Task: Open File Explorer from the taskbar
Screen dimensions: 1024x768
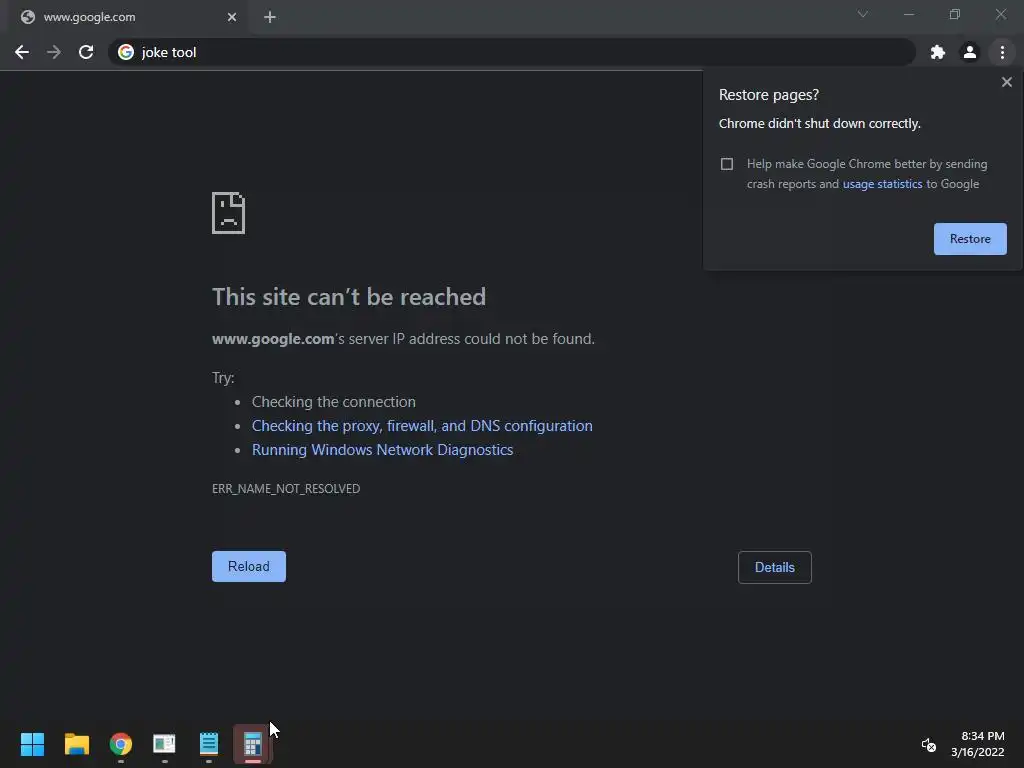Action: (x=76, y=744)
